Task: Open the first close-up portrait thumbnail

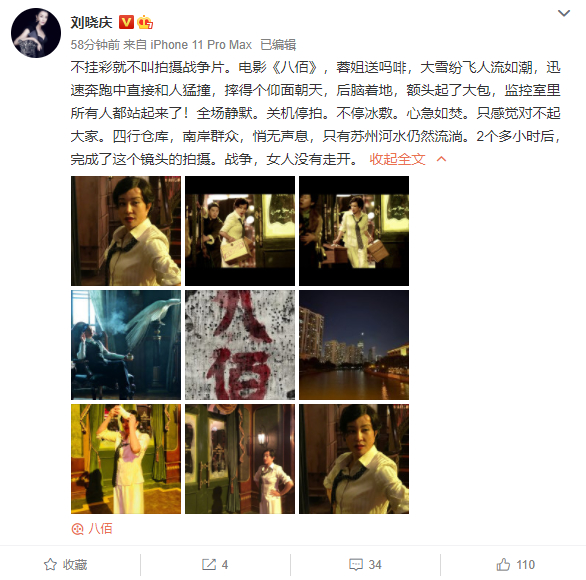Action: [x=126, y=231]
